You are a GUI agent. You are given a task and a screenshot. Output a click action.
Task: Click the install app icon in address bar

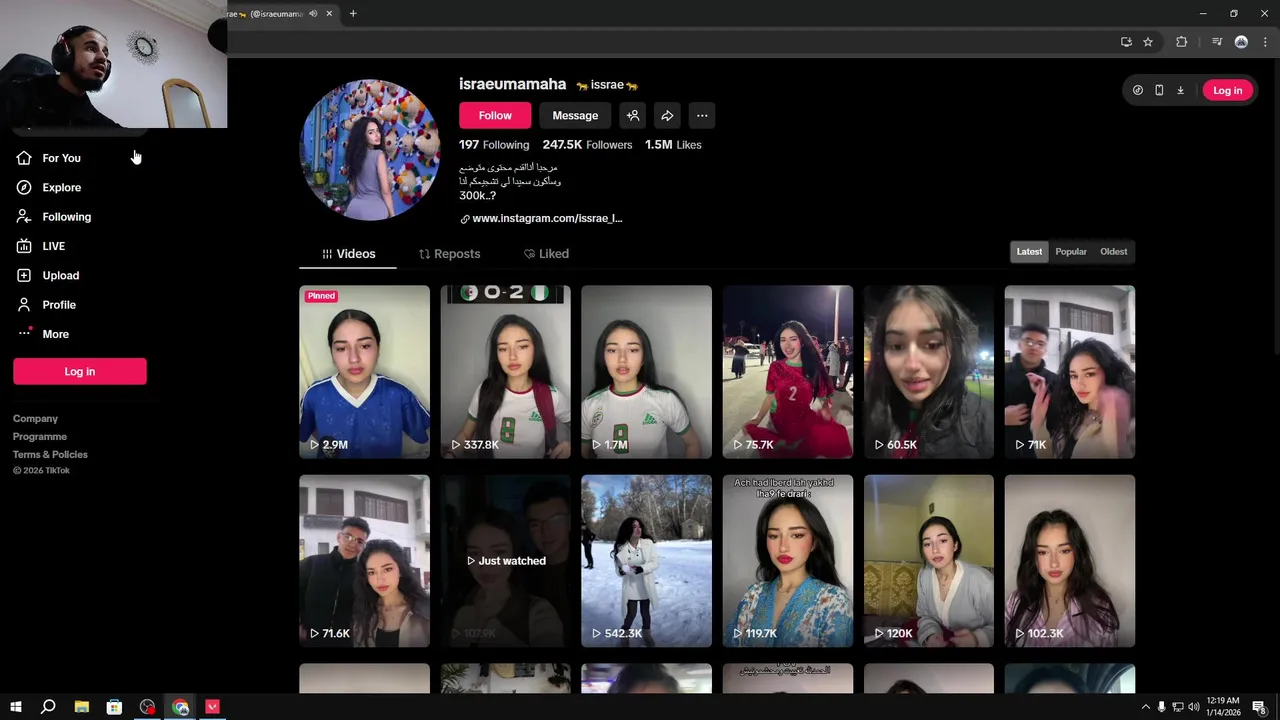point(1126,42)
